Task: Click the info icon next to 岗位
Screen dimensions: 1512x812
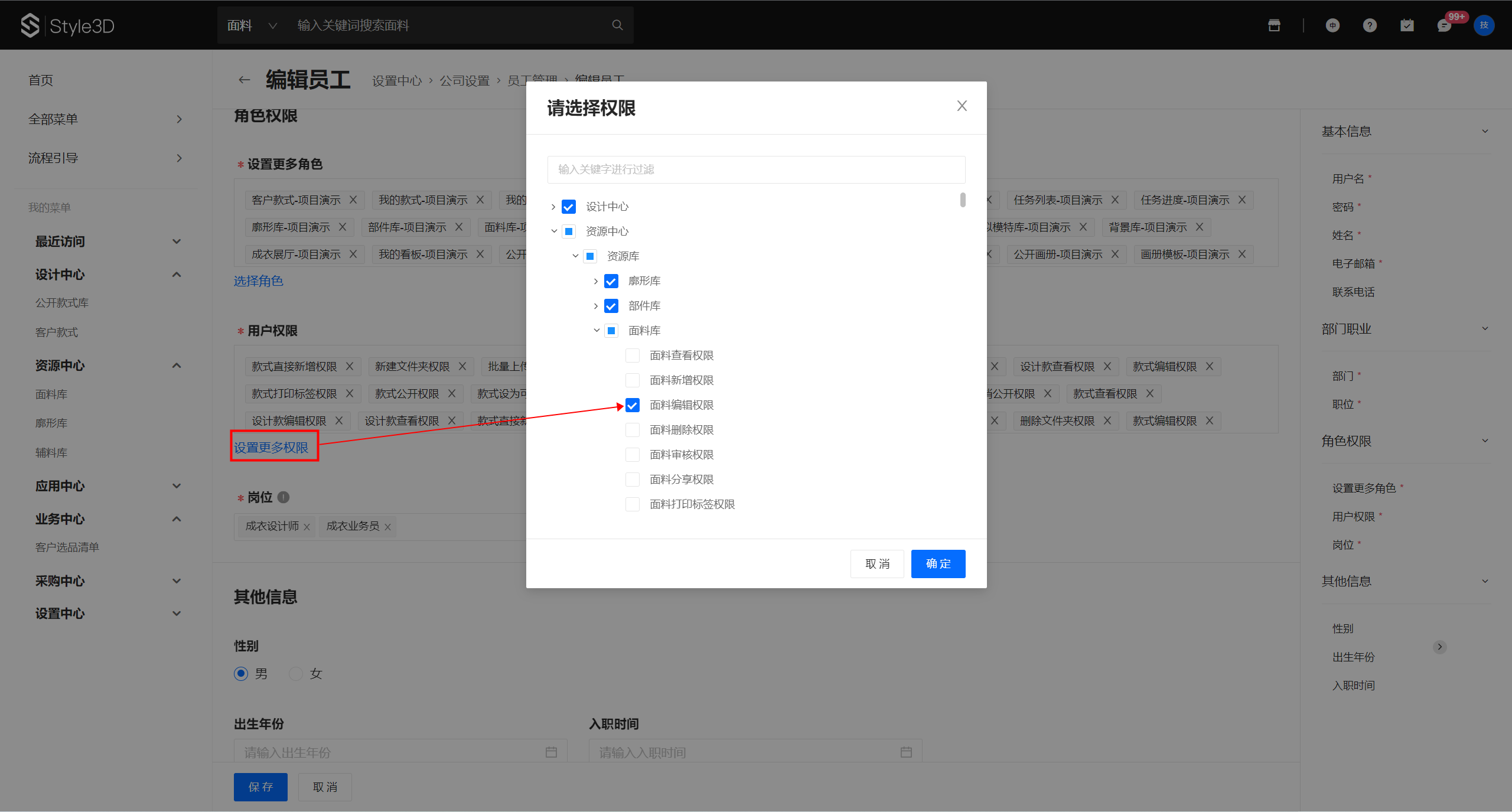Action: 283,497
